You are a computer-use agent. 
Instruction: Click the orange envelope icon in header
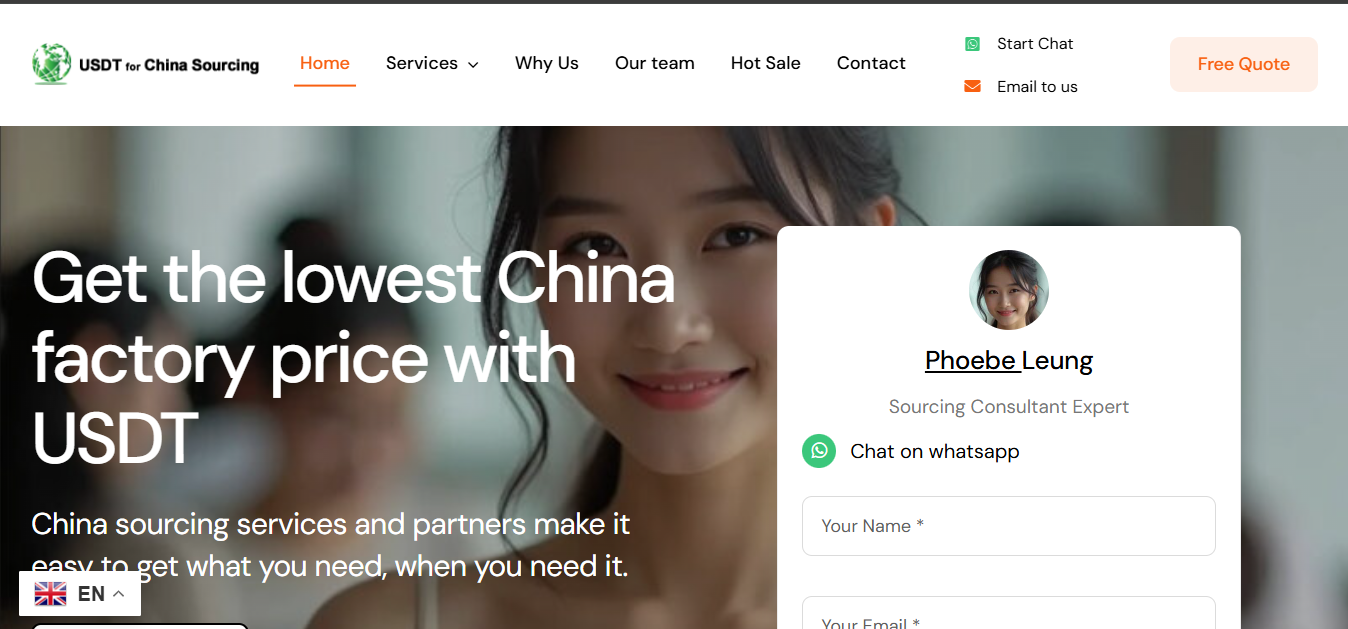[x=972, y=86]
